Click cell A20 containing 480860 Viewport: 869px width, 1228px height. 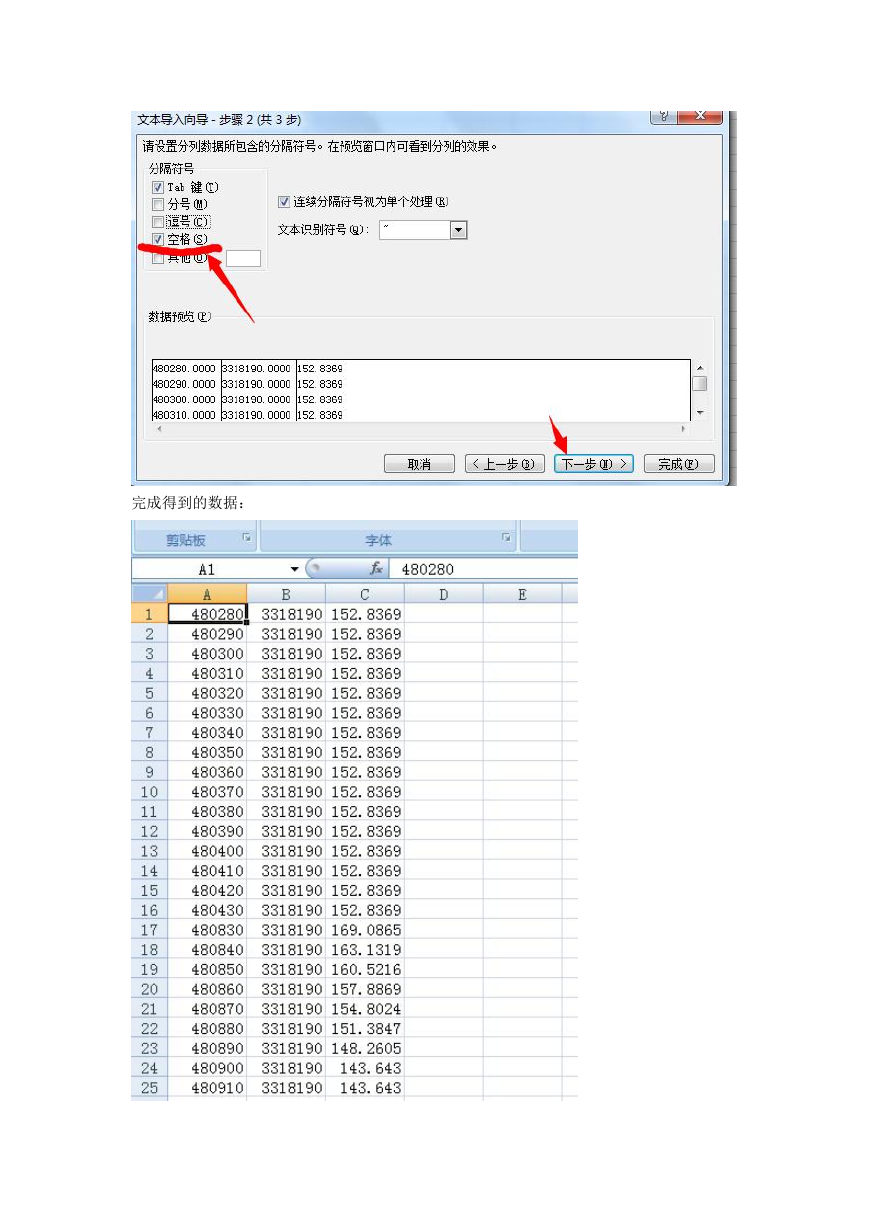[207, 989]
